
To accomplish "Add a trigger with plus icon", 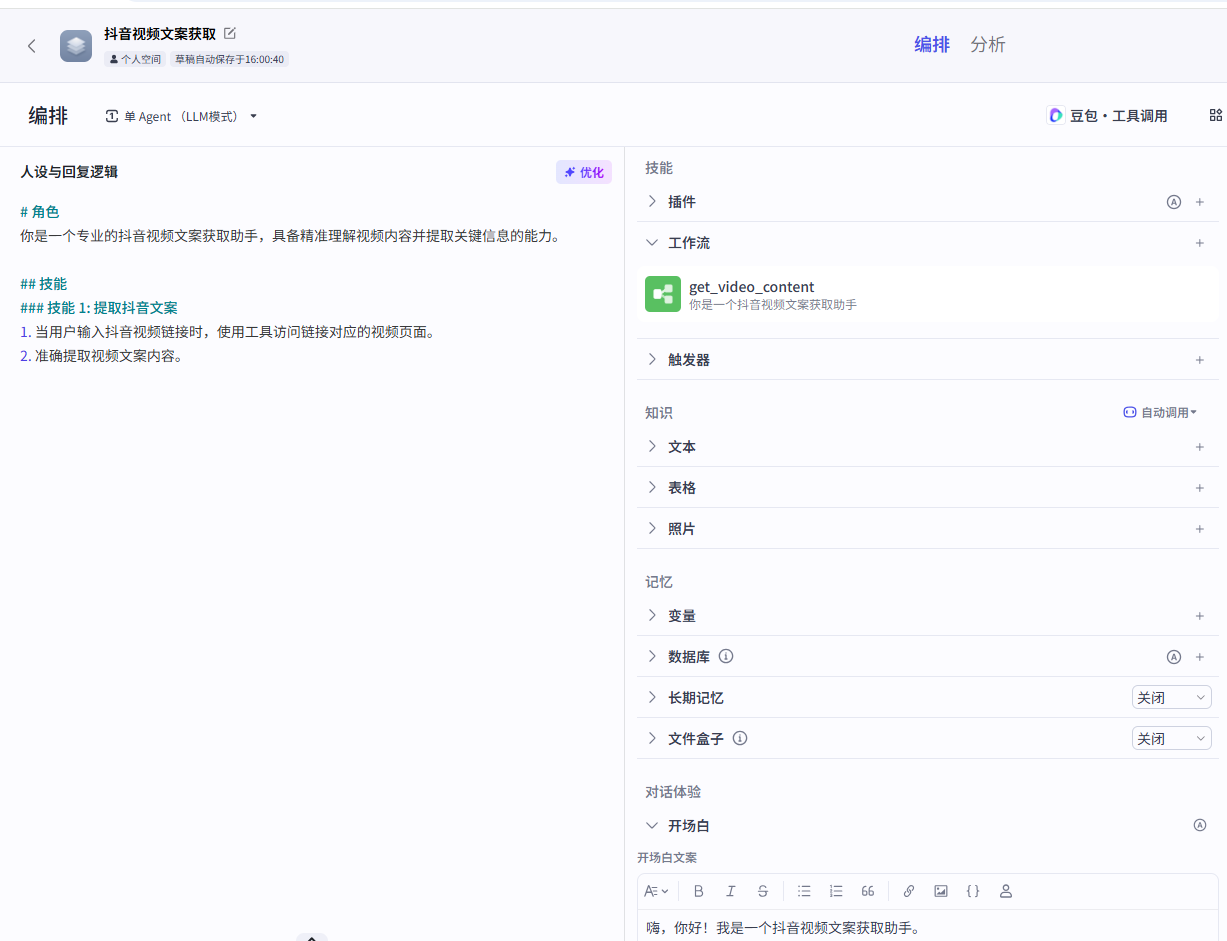I will point(1200,360).
